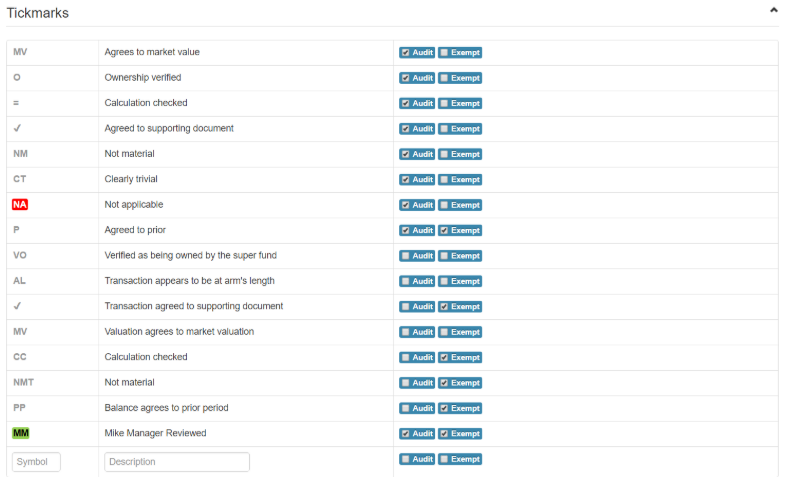Uncheck Audit for Agrees to market value

(x=405, y=53)
